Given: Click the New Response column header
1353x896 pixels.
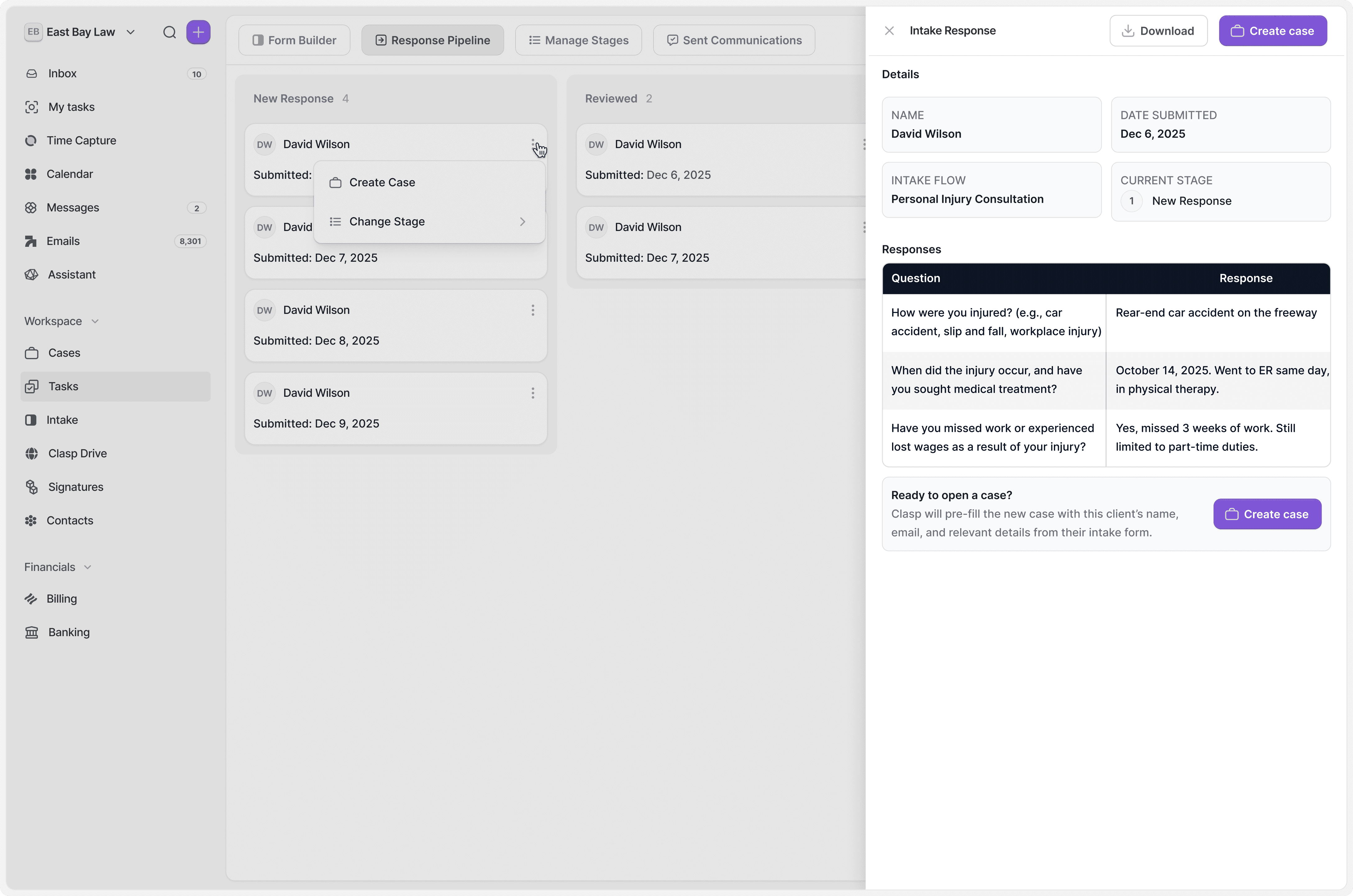Looking at the screenshot, I should click(x=293, y=99).
